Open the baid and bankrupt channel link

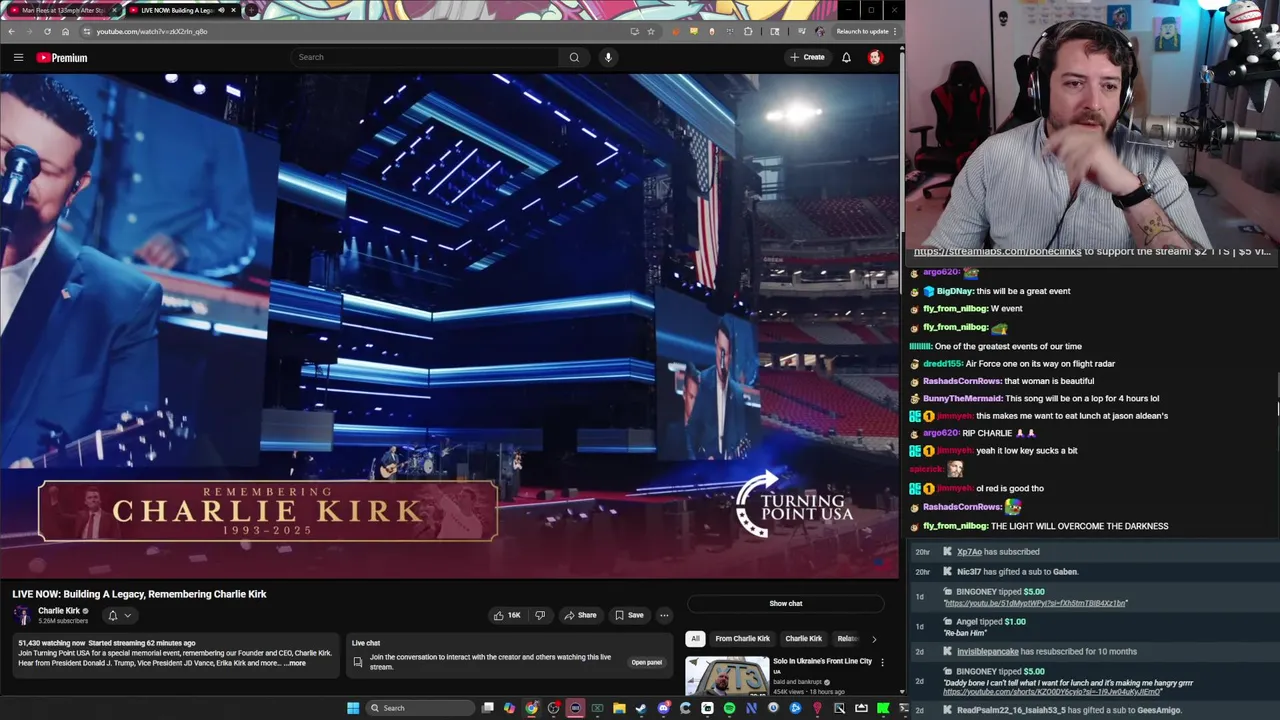pos(797,682)
